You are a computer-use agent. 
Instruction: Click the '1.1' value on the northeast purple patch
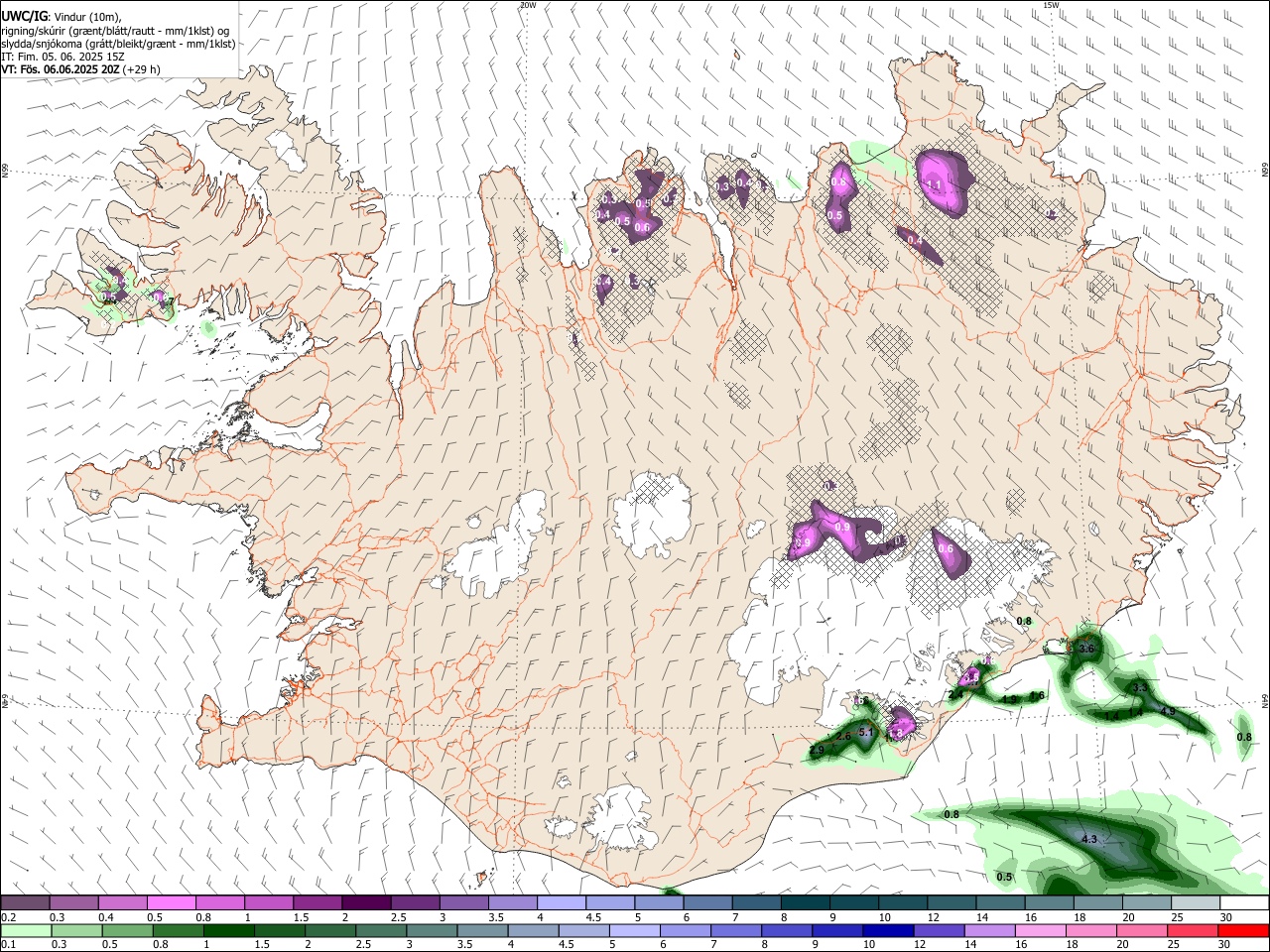[933, 184]
